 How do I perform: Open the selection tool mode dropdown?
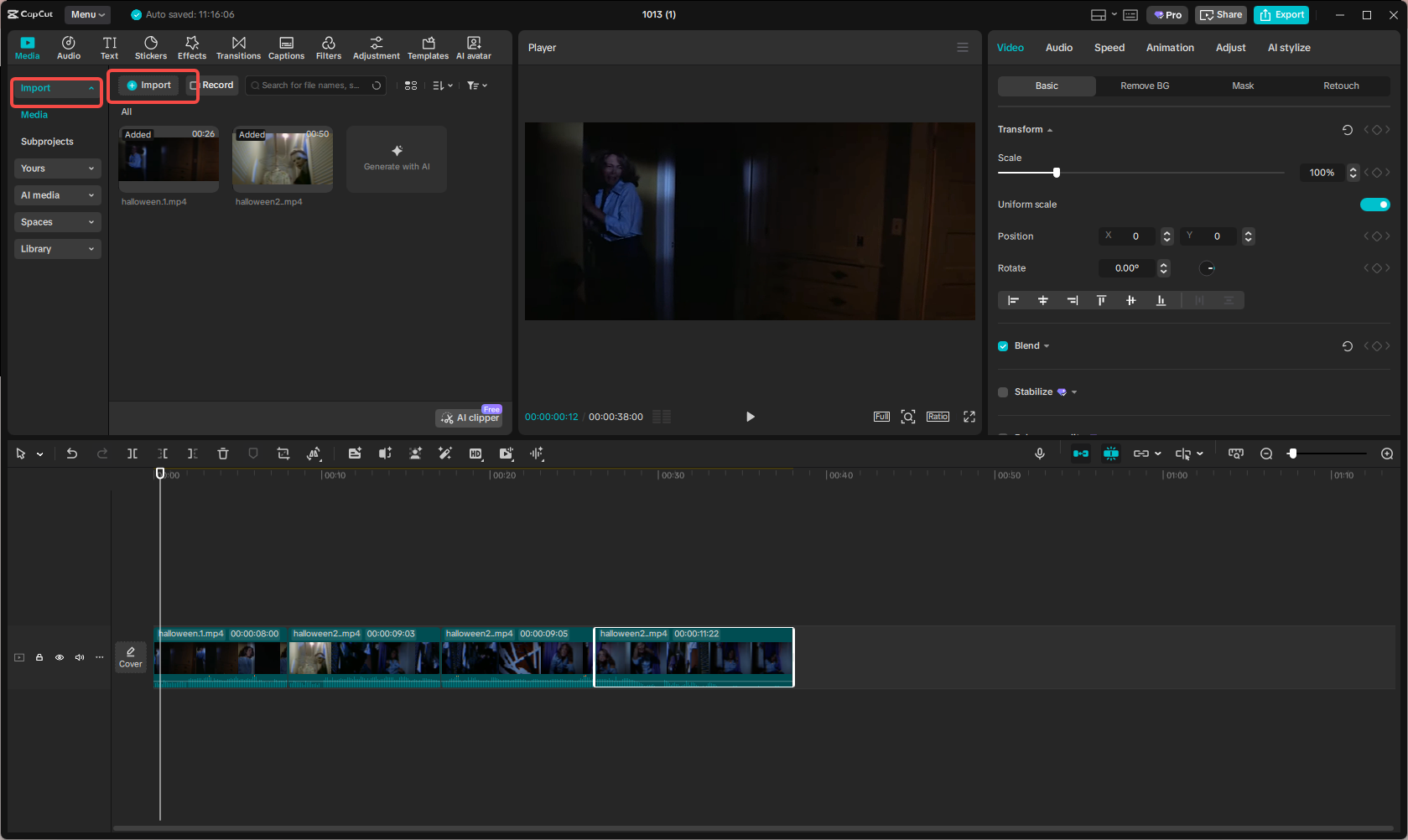(x=40, y=454)
